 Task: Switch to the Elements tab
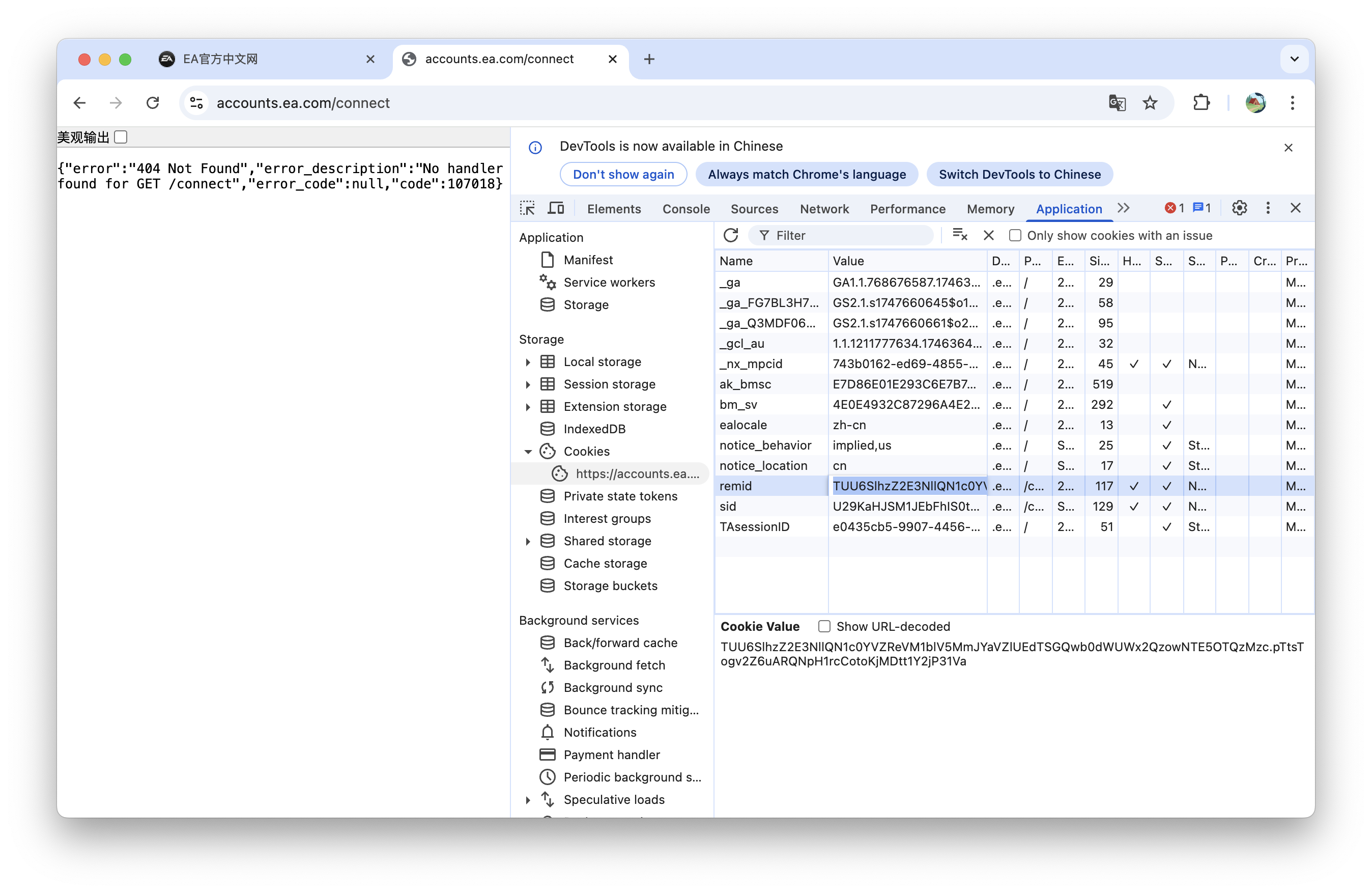(x=614, y=209)
